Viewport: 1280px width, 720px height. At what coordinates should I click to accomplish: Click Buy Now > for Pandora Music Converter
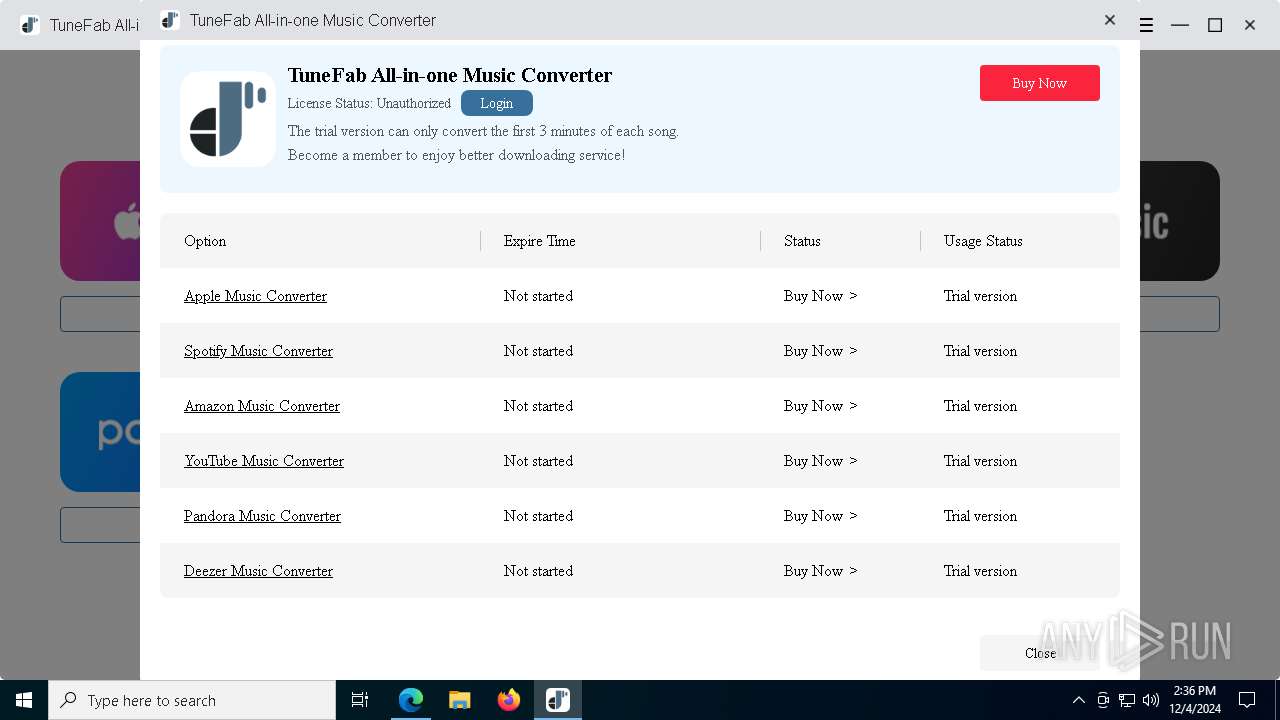click(821, 516)
